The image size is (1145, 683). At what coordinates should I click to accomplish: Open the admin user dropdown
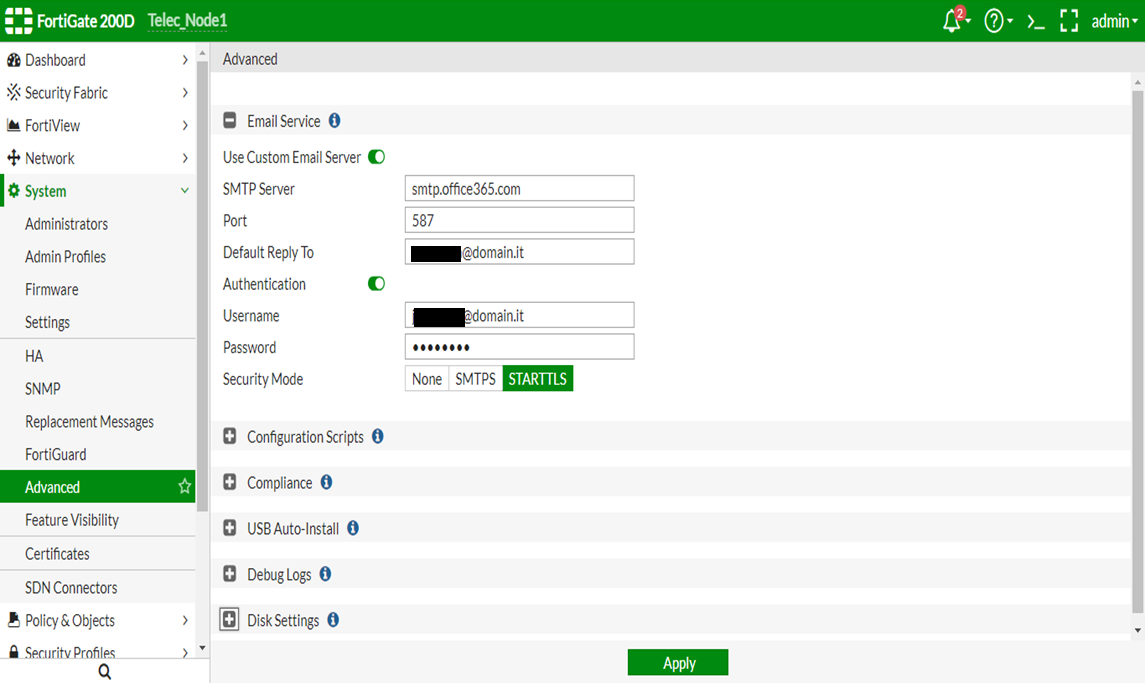[x=1114, y=21]
